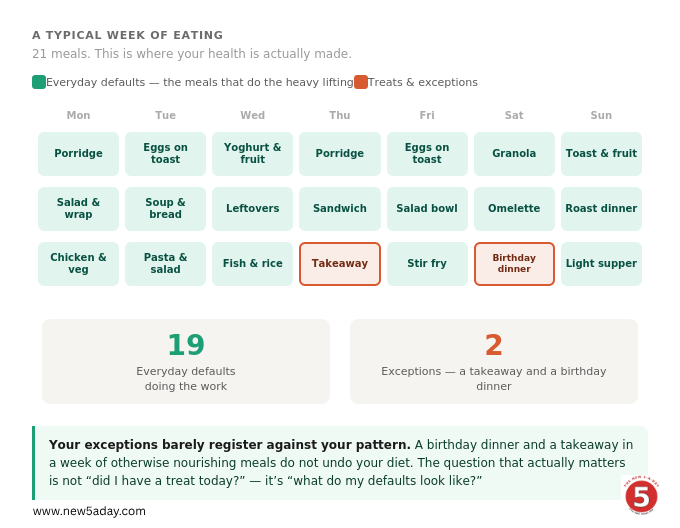Select the Toast & fruit tile
680x528 pixels.
tap(602, 154)
